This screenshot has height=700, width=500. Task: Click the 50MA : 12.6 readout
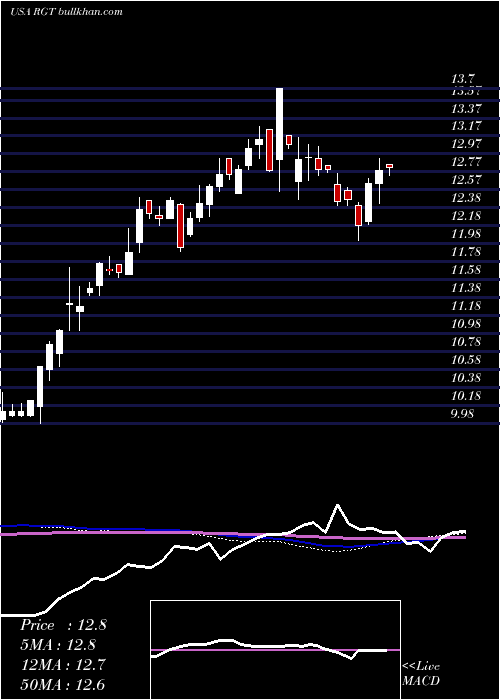pos(63,685)
